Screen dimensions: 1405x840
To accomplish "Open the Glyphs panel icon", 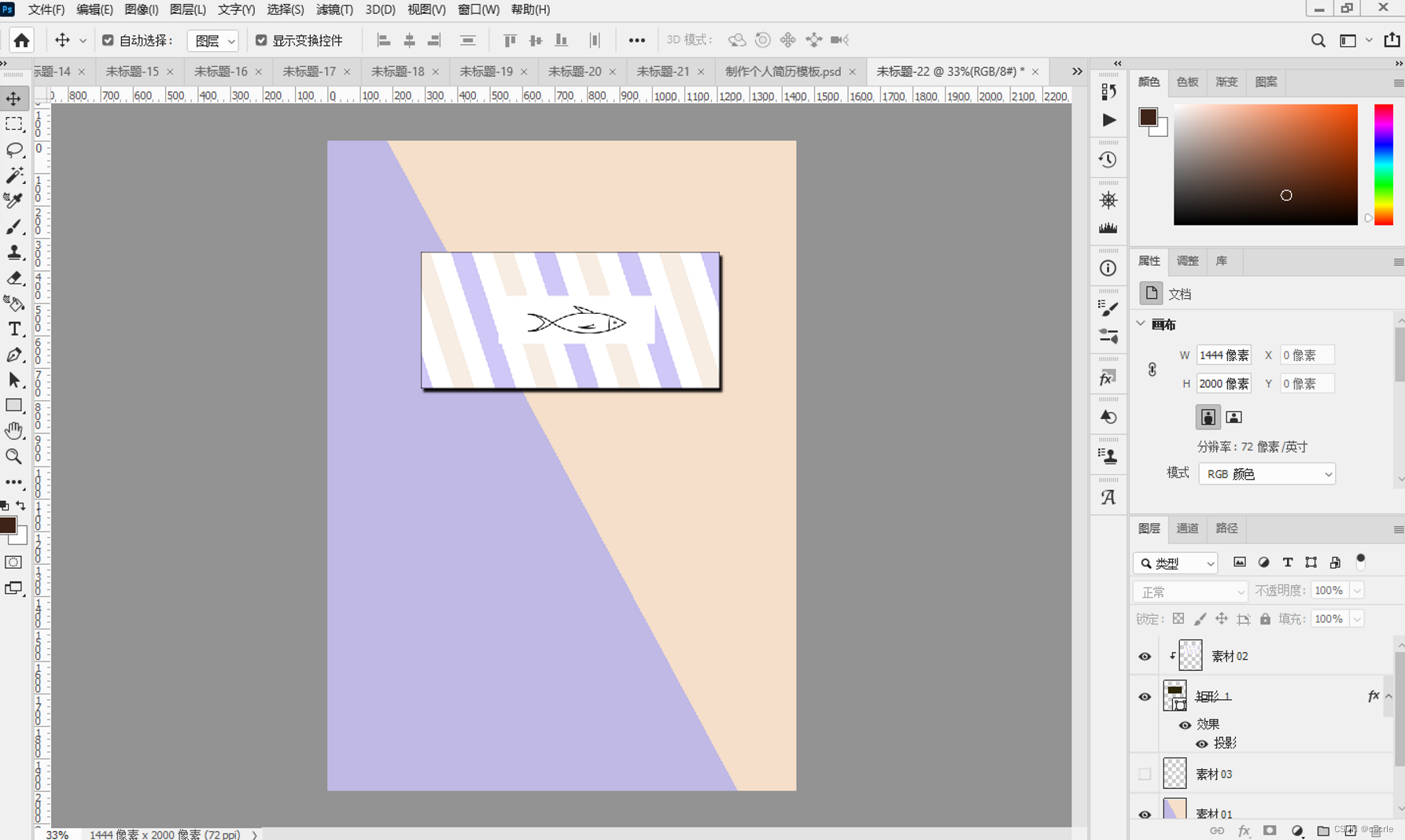I will tap(1108, 497).
